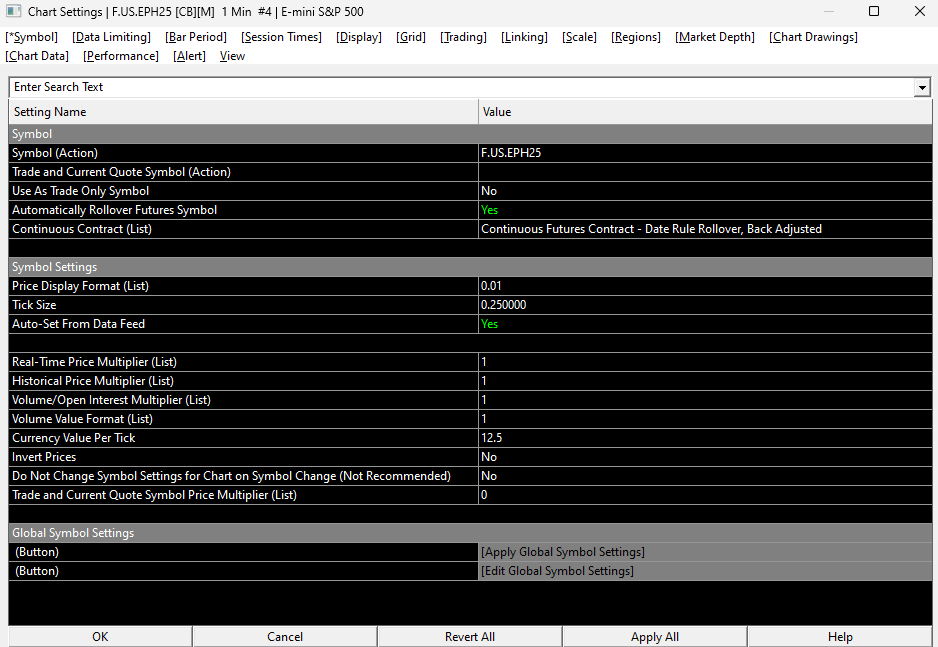Toggle the Invert Prices value

[x=705, y=457]
